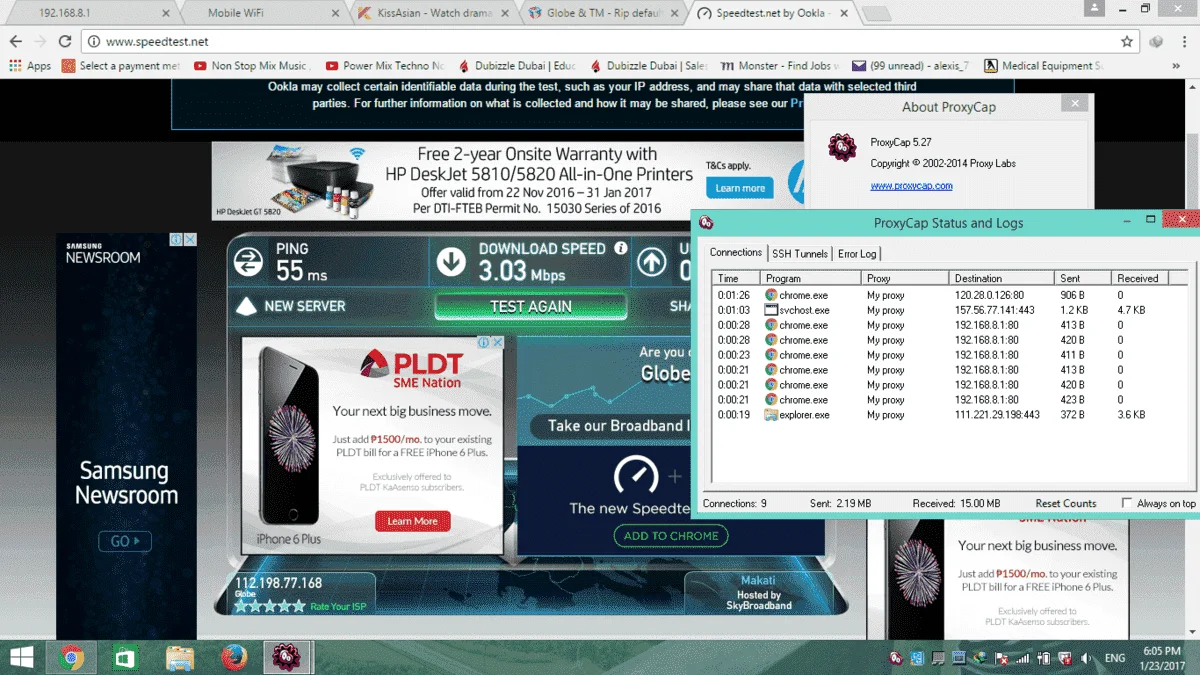Open Monster - Find Jobs bookmark

780,66
